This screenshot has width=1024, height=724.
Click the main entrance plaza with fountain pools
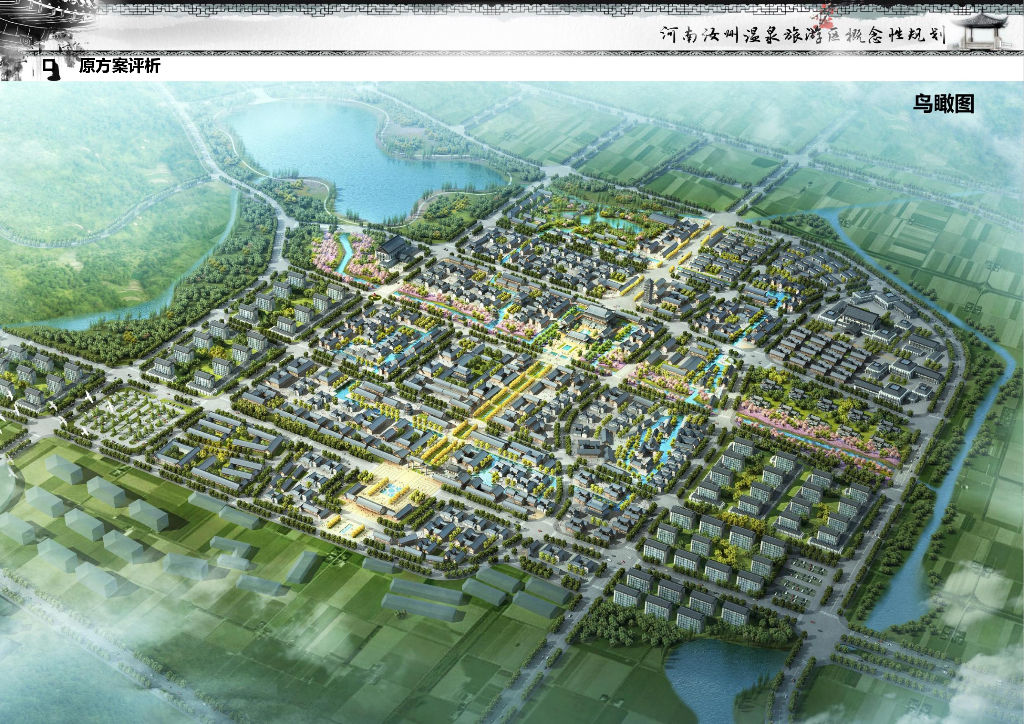click(x=385, y=493)
